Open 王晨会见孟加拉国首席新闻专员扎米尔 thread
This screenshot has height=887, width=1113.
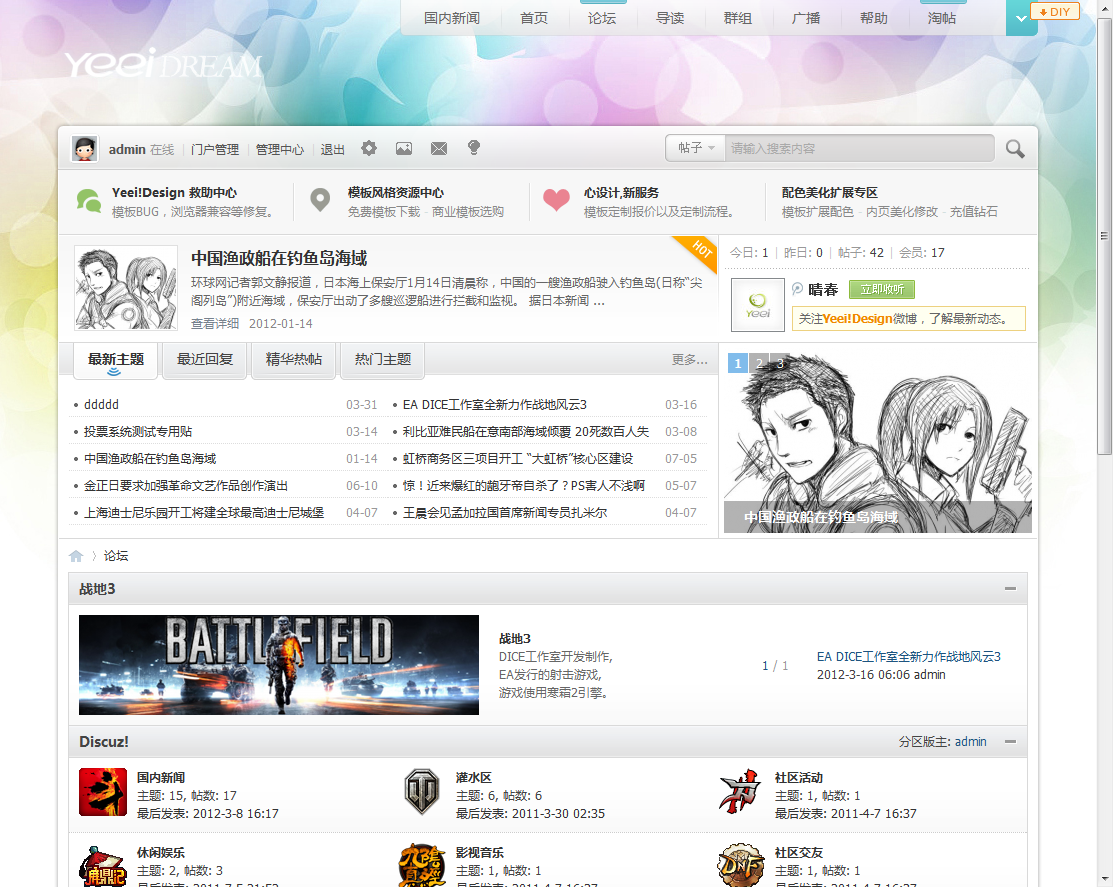(505, 513)
